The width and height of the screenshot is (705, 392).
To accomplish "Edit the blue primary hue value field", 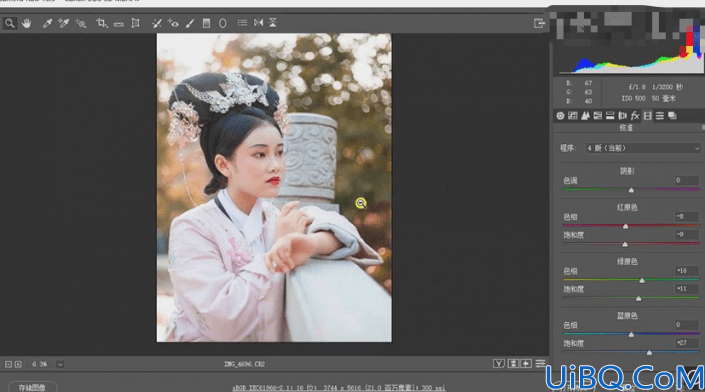I will pyautogui.click(x=687, y=325).
